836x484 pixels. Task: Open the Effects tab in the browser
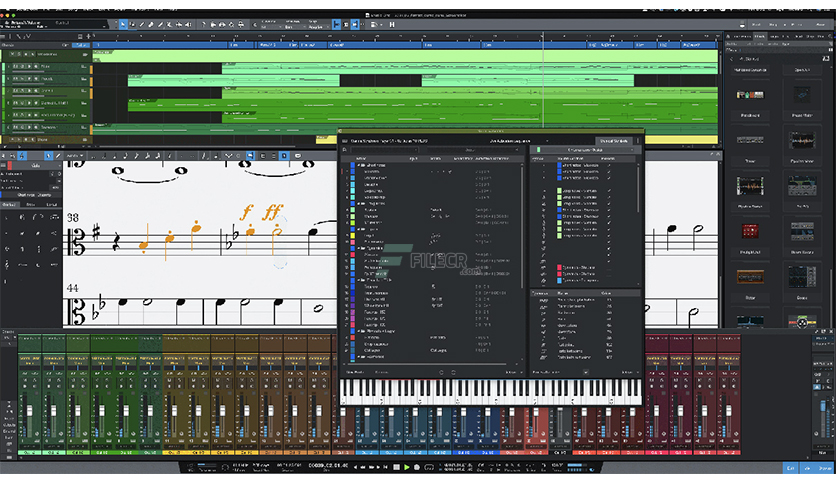tap(760, 36)
